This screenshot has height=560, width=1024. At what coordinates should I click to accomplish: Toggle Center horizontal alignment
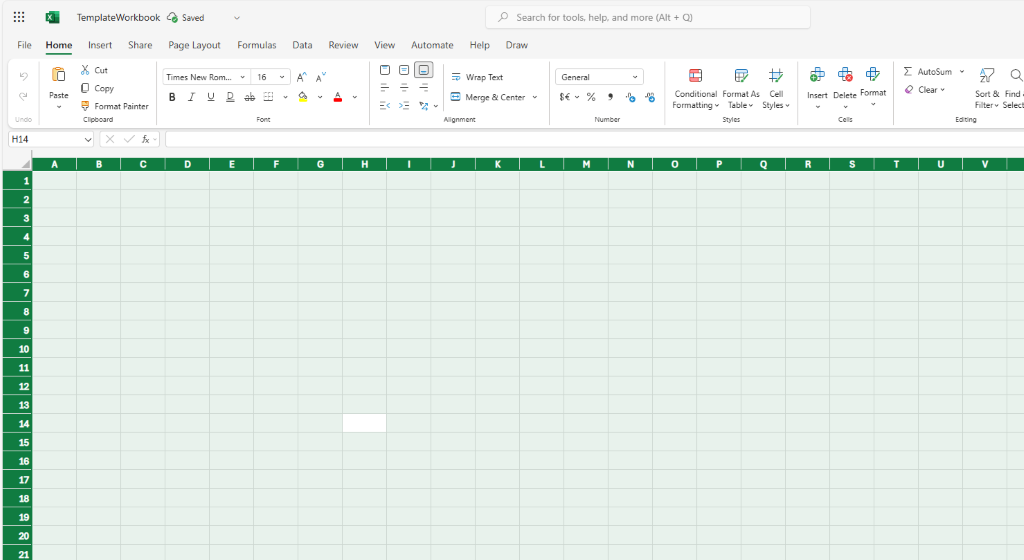[404, 87]
